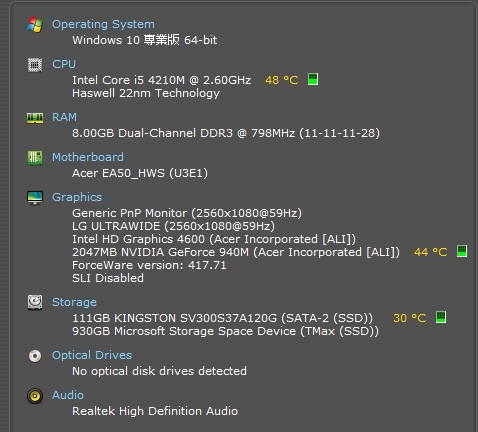Screen dimensions: 478x432
Task: Open the CPU section heading
Action: (x=64, y=64)
